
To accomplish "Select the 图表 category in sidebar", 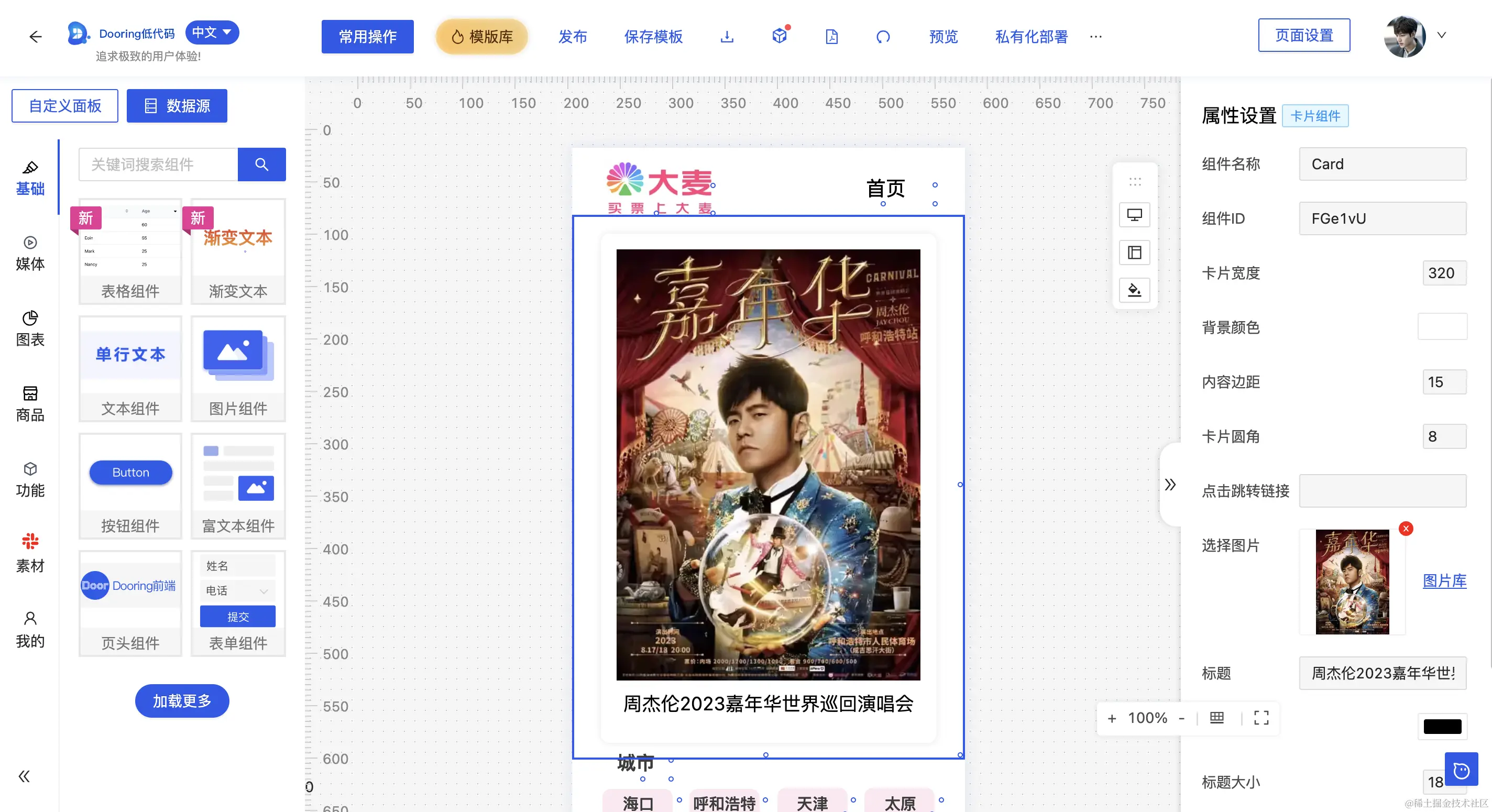I will point(30,329).
